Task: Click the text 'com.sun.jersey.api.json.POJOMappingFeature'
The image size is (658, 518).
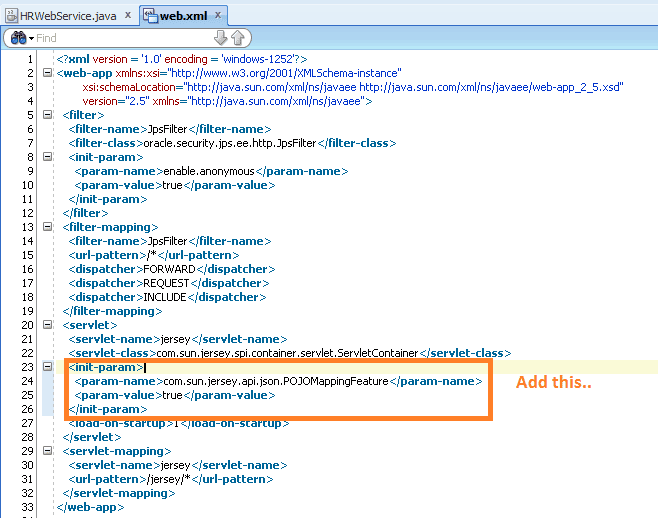Action: 276,381
